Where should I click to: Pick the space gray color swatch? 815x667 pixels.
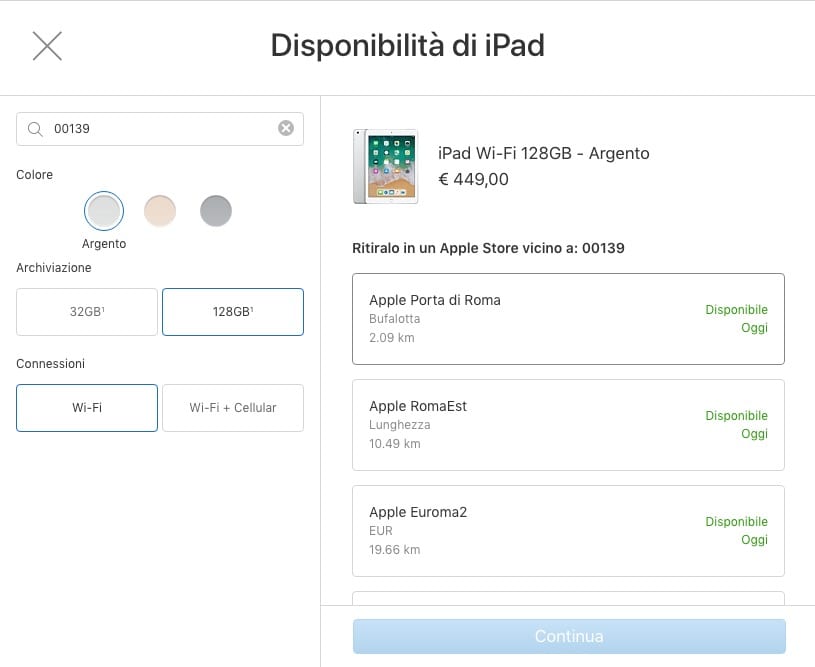(216, 211)
